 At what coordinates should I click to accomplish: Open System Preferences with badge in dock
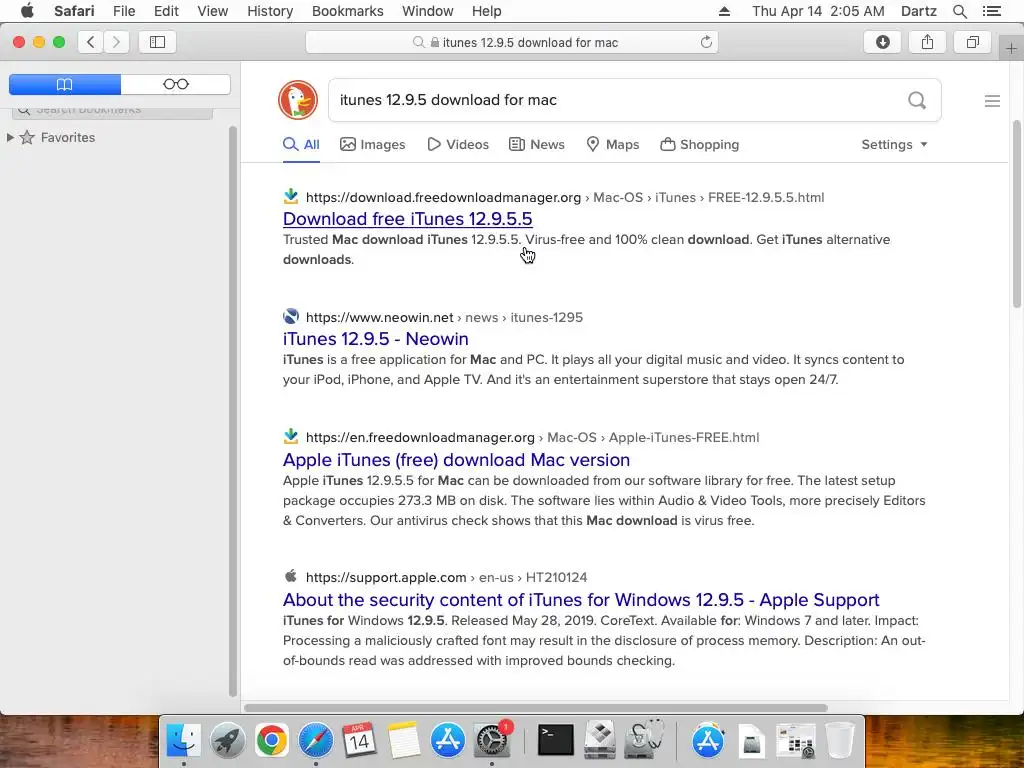point(492,741)
